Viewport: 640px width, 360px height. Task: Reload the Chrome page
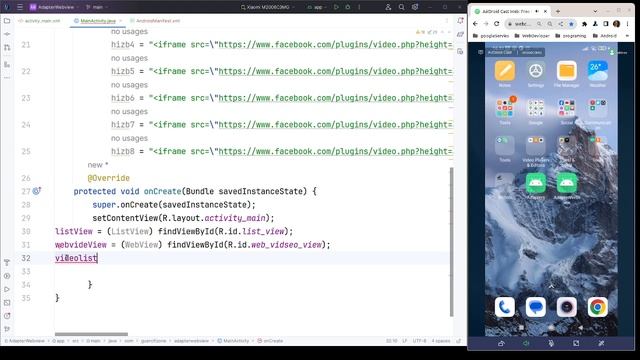(x=497, y=24)
